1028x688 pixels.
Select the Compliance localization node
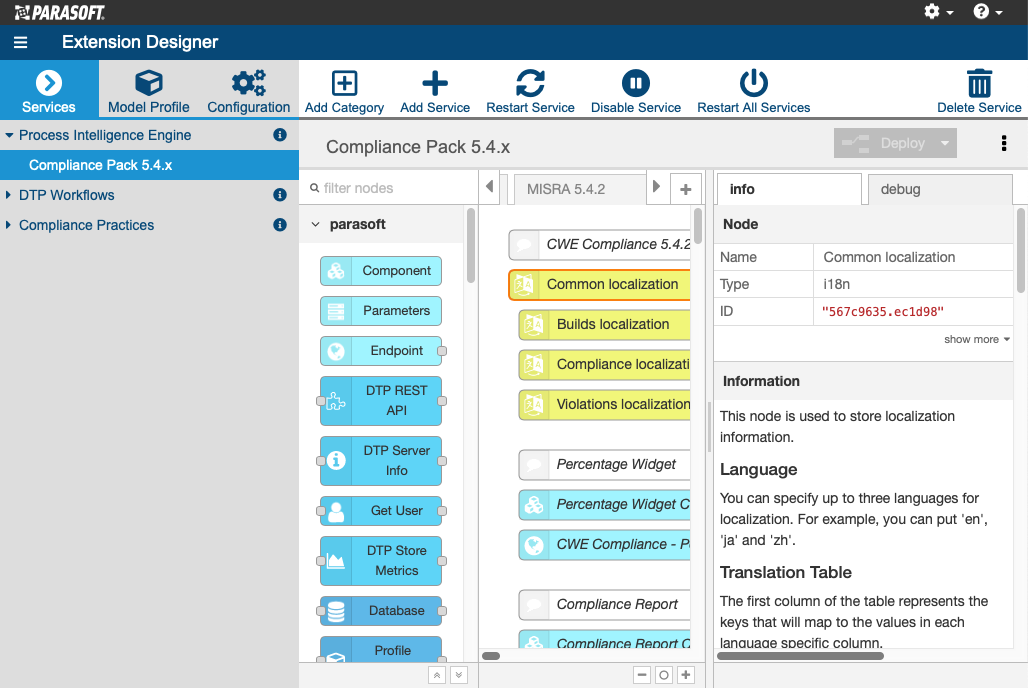605,365
